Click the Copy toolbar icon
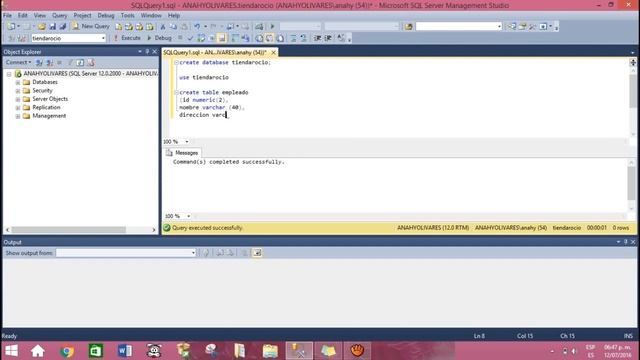This screenshot has width=640, height=360. (173, 27)
